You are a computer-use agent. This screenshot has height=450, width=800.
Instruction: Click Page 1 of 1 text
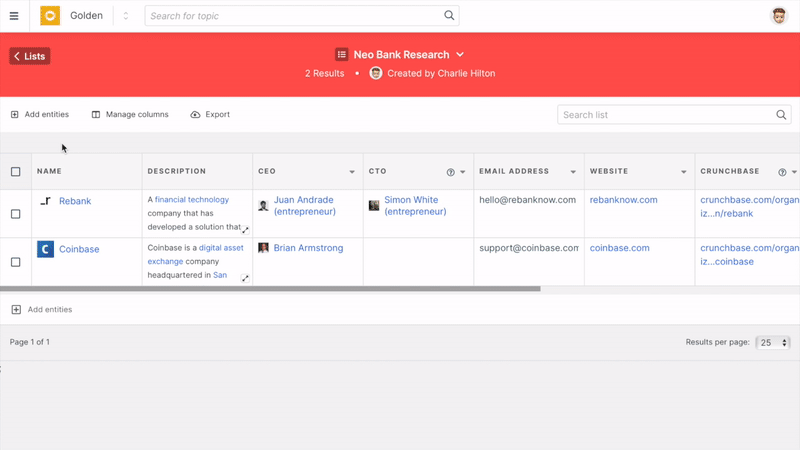click(x=30, y=342)
